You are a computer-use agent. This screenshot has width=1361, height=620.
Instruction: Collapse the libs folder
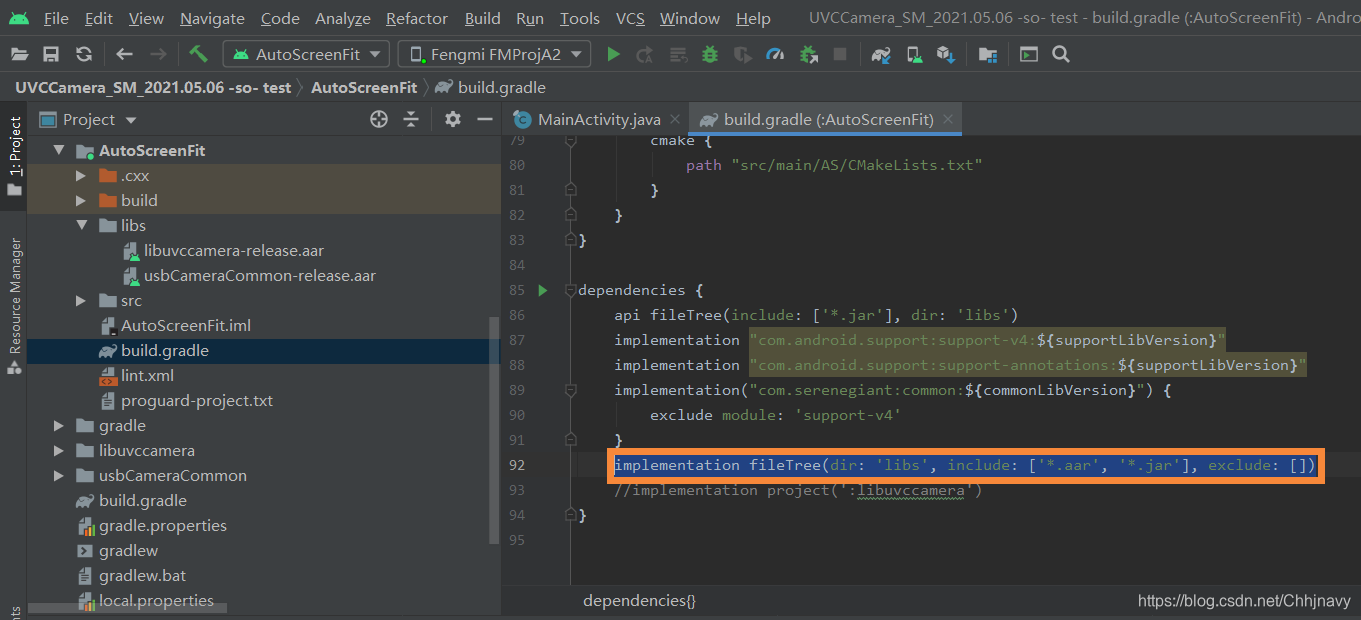tap(80, 225)
